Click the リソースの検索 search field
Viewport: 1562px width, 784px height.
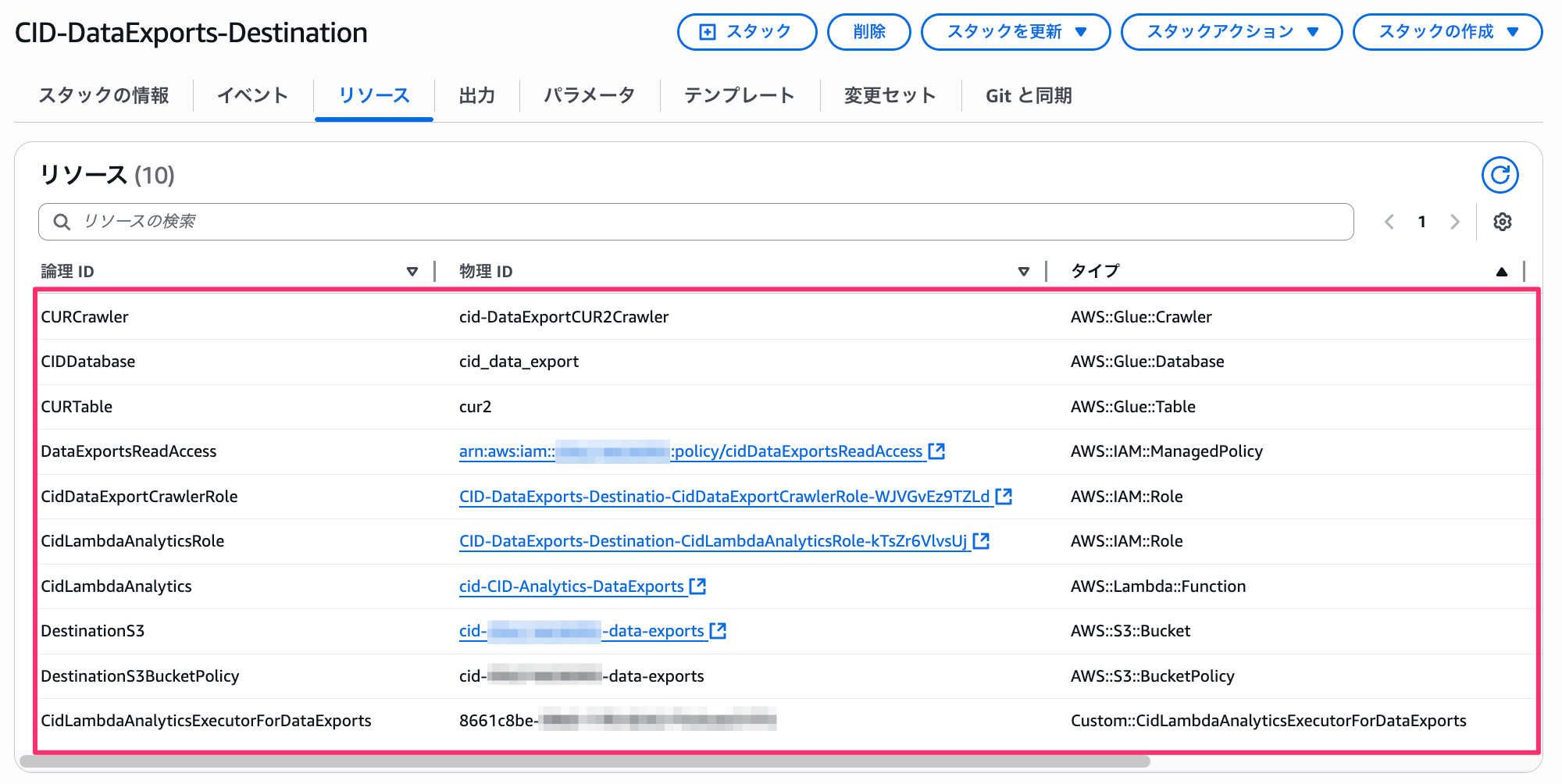point(696,222)
